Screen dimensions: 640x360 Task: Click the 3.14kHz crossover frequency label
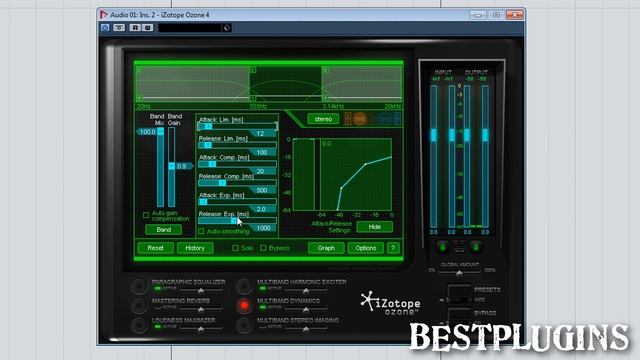[x=333, y=106]
